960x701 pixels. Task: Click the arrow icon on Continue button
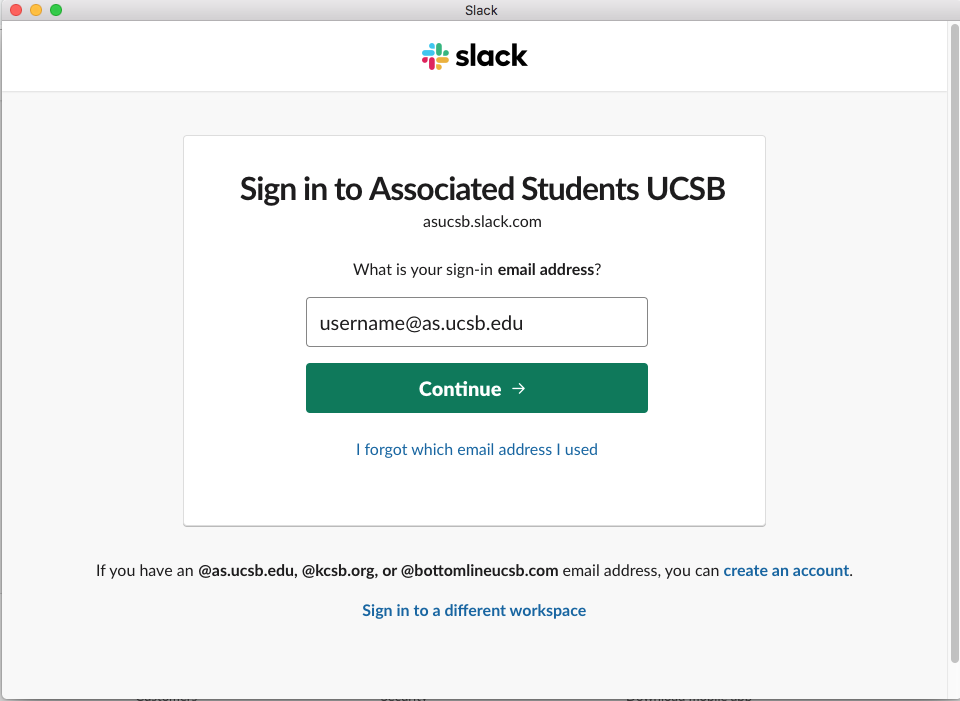point(518,388)
